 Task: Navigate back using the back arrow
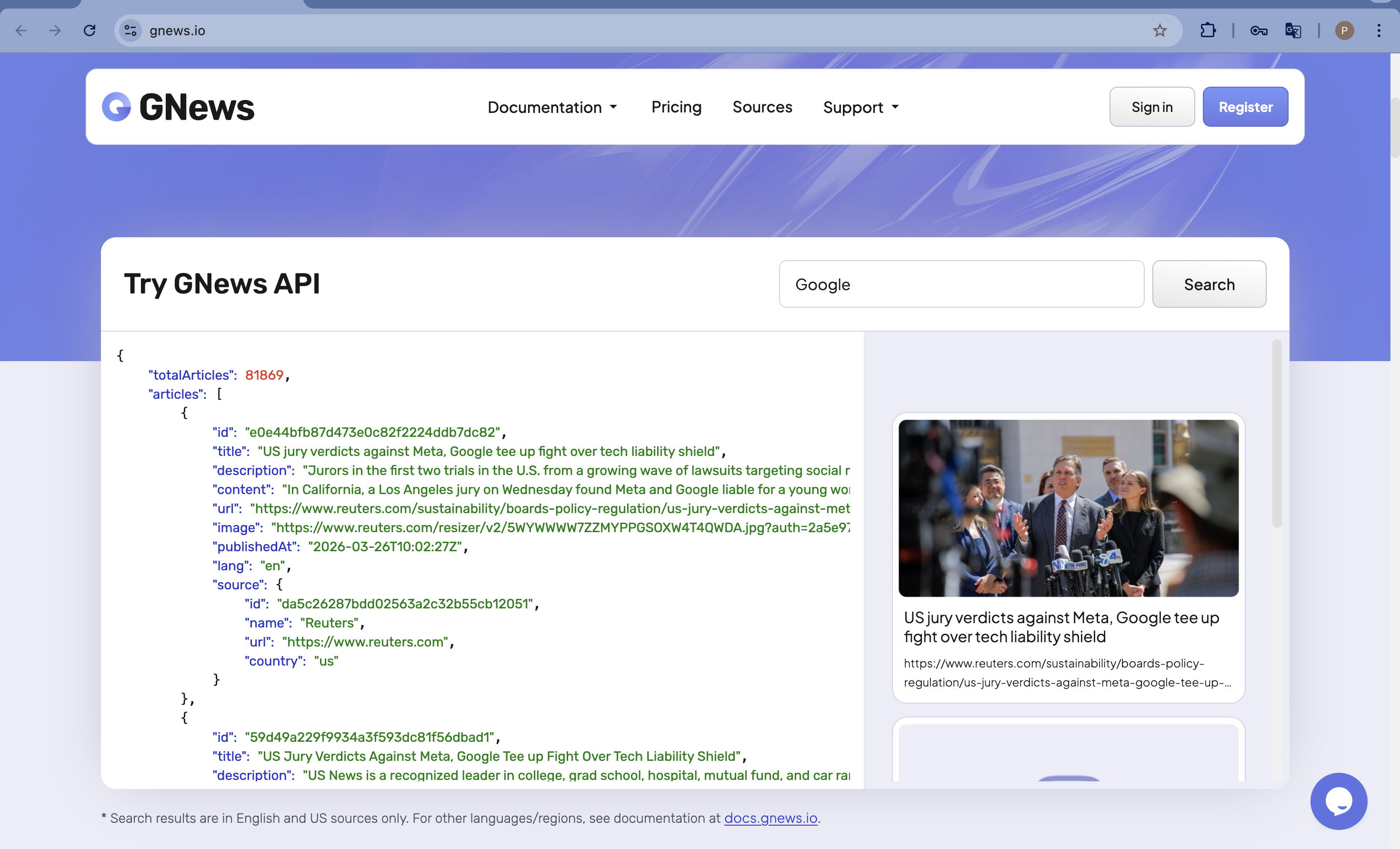(21, 30)
